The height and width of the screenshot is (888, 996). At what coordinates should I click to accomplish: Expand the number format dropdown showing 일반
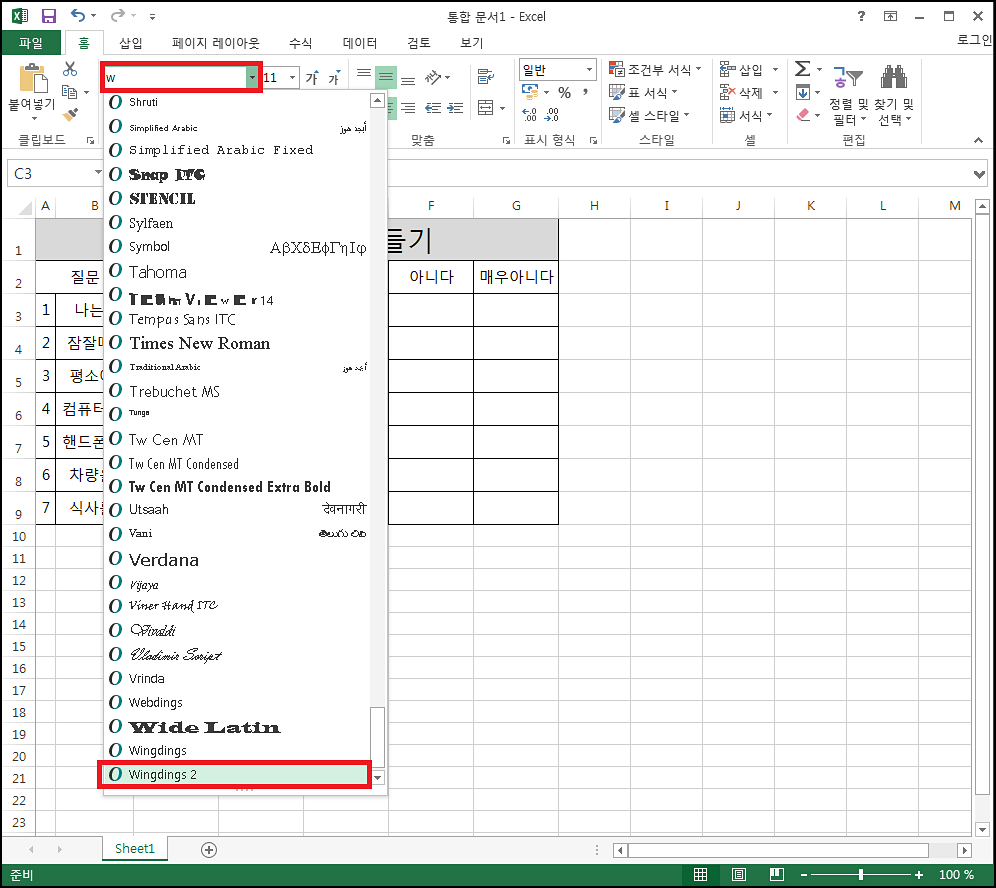[x=589, y=69]
